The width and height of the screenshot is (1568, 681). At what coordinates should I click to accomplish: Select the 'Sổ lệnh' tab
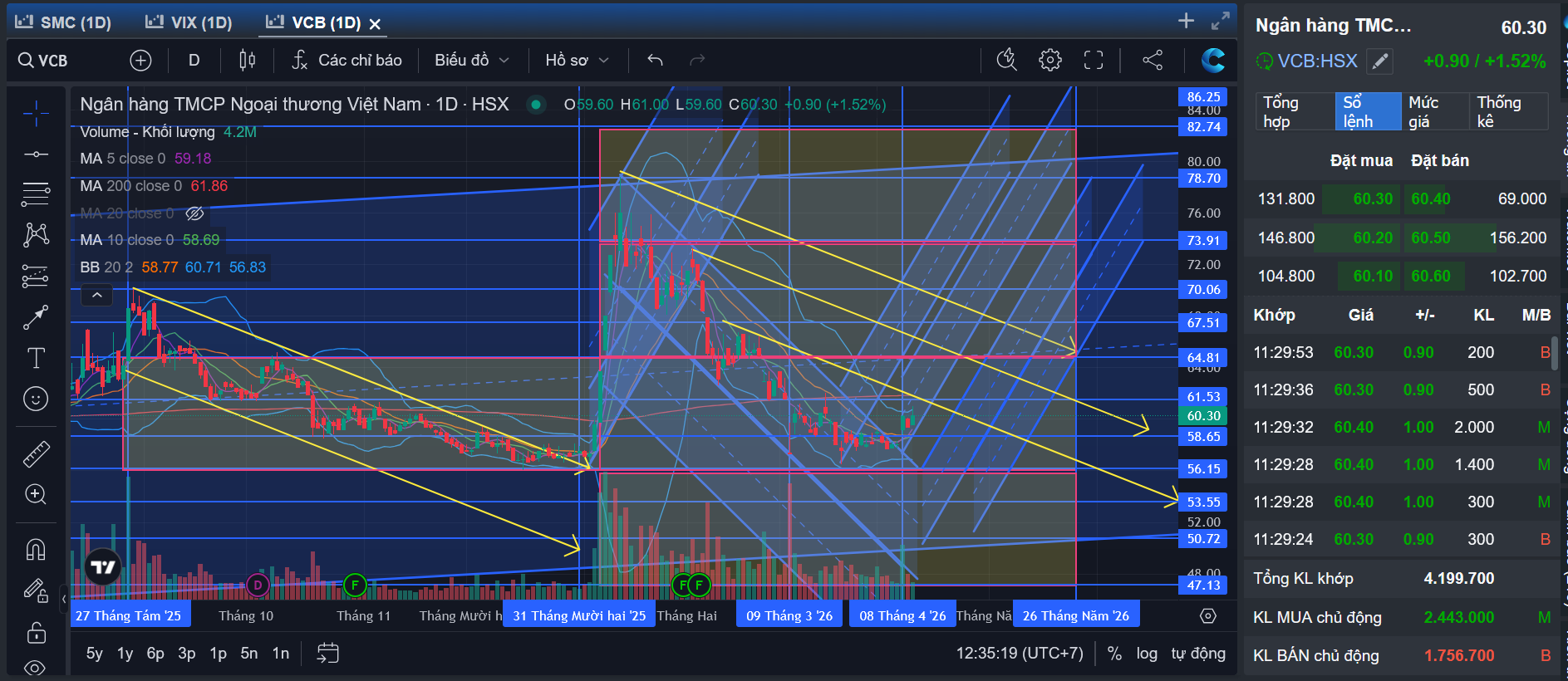(x=1368, y=111)
